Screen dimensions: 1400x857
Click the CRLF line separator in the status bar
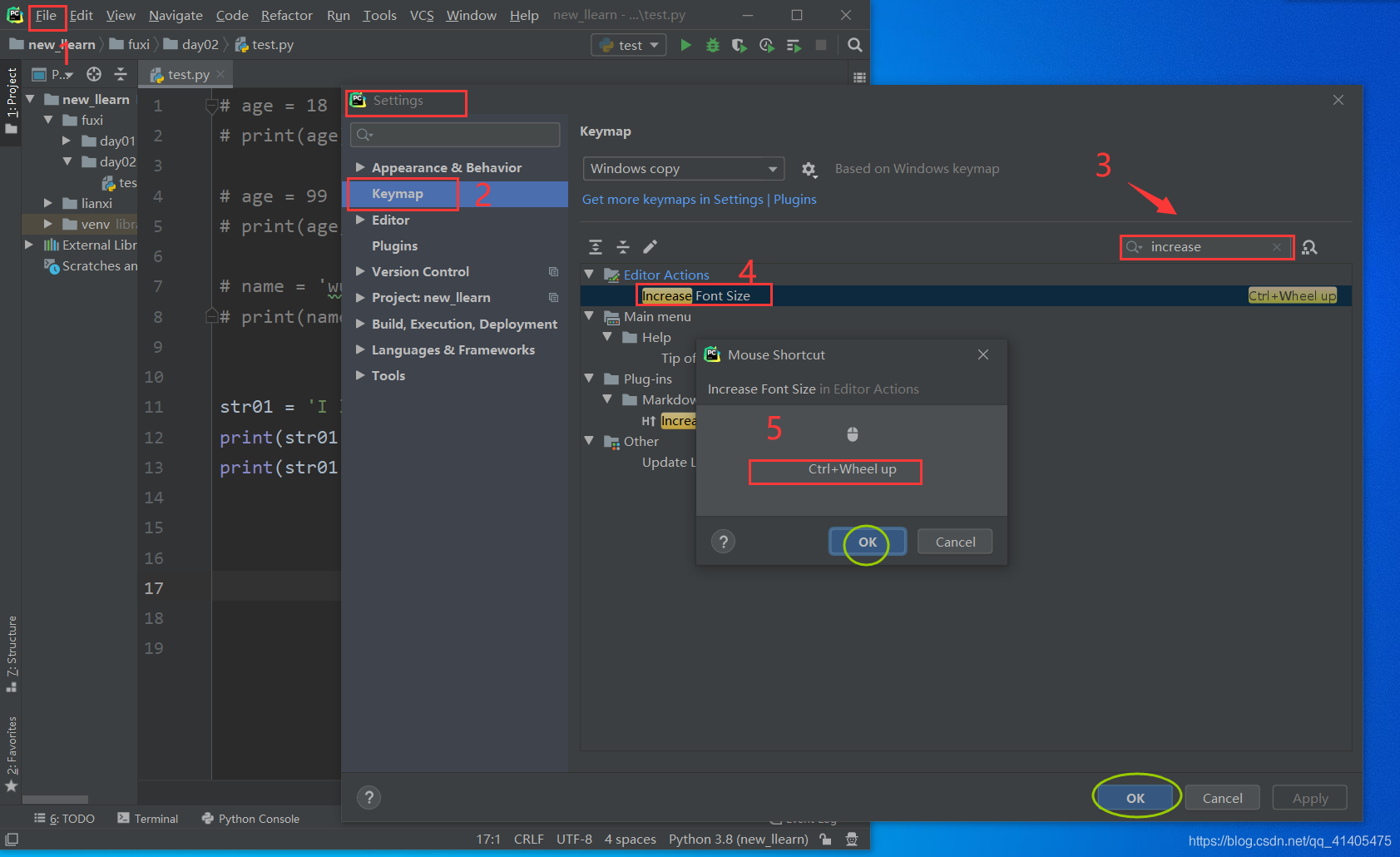point(528,840)
